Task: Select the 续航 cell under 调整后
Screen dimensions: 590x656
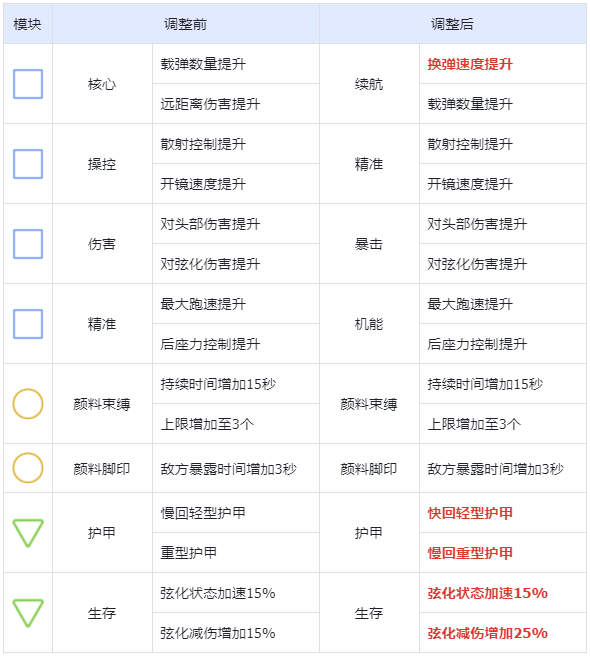Action: point(369,84)
